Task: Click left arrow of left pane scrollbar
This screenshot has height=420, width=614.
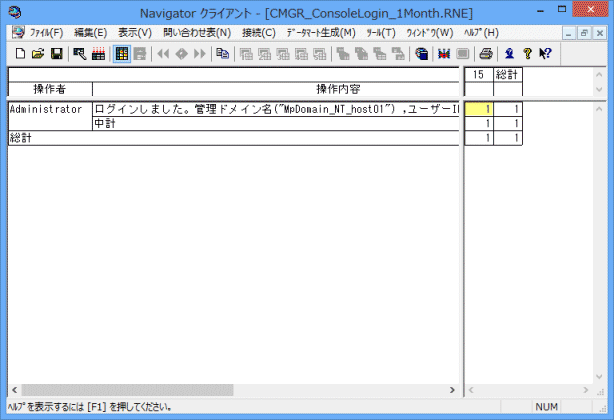Action: (x=14, y=390)
